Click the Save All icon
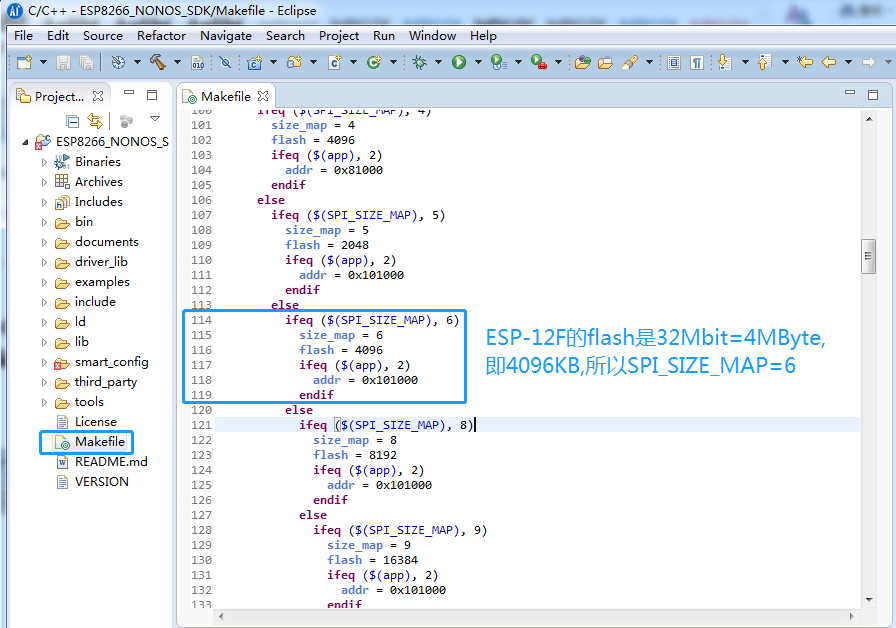896x628 pixels. (86, 62)
